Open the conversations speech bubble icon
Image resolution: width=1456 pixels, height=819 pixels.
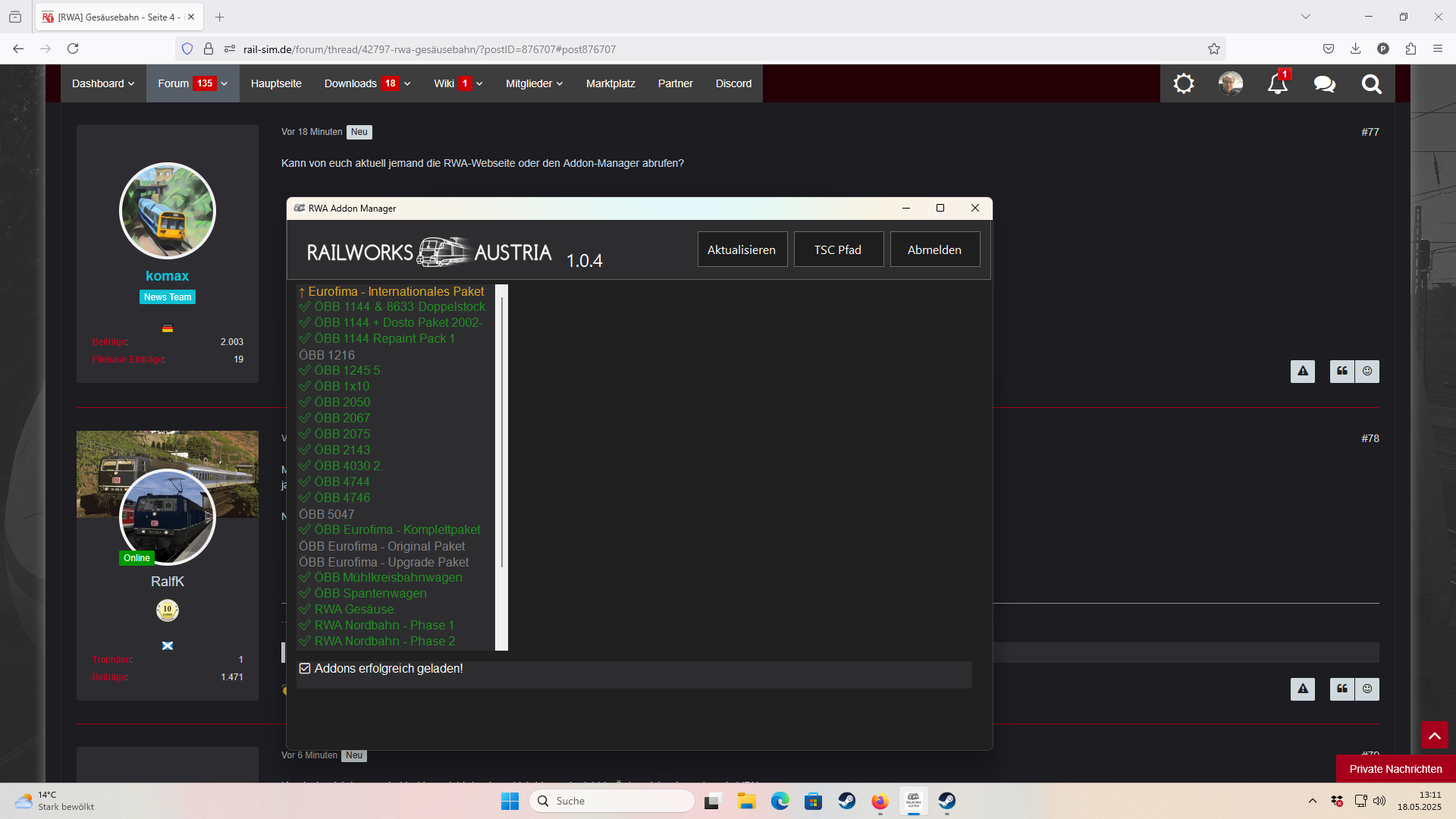coord(1324,83)
